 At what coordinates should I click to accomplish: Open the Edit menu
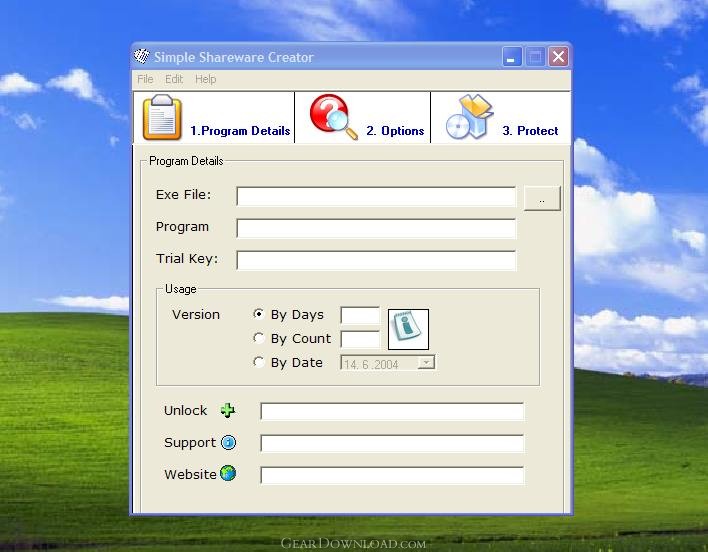pyautogui.click(x=174, y=79)
